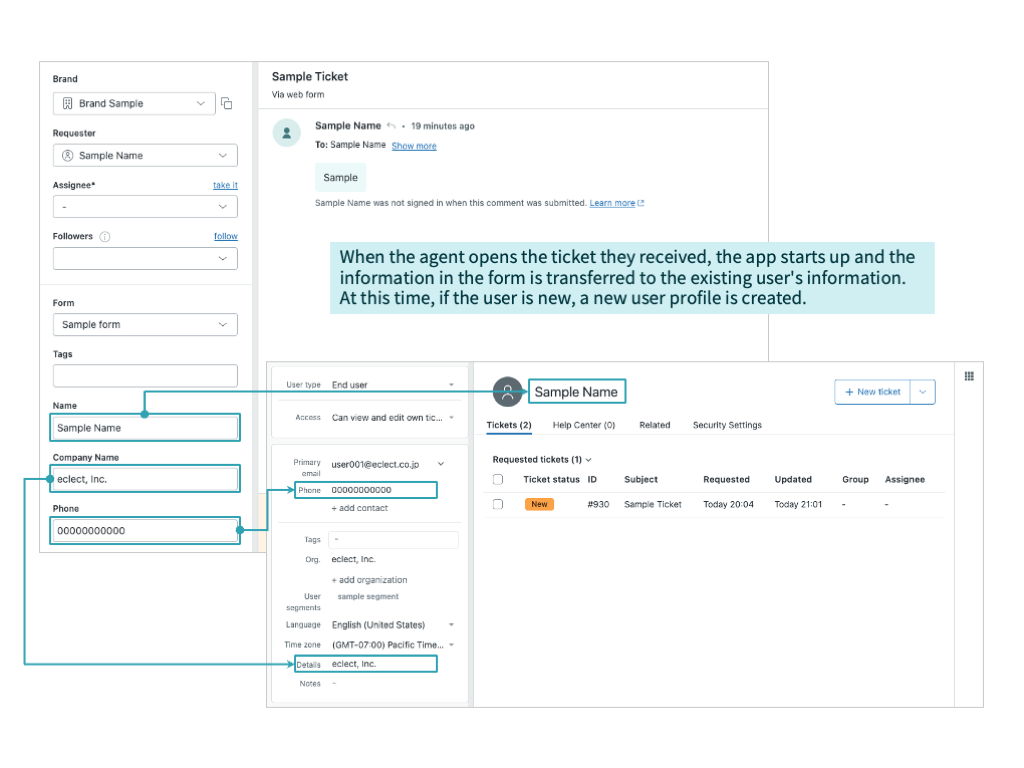This screenshot has height=768, width=1024.
Task: Click the take it link next to Assignee
Action: point(225,184)
